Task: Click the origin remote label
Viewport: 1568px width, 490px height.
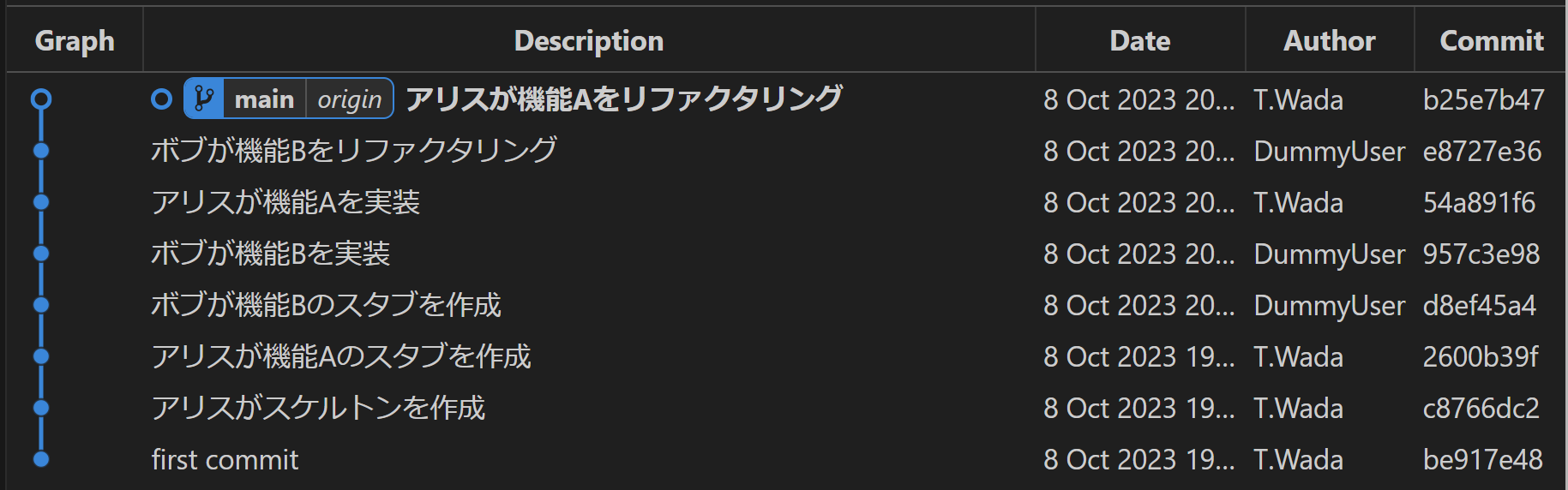Action: [x=349, y=99]
